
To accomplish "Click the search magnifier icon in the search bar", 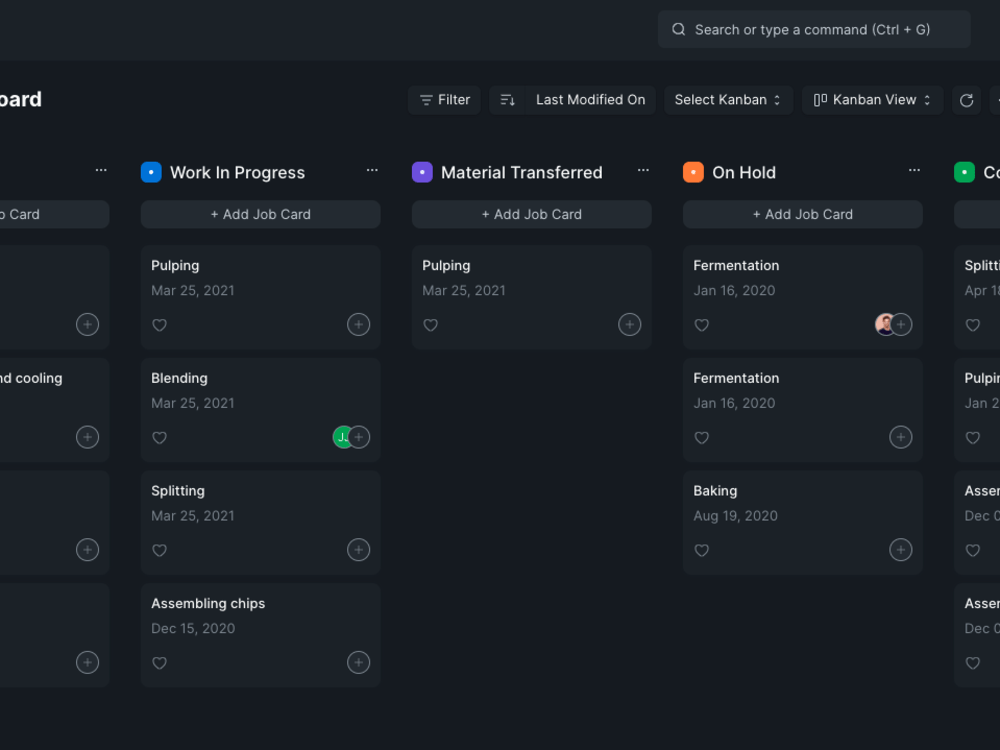I will click(679, 29).
